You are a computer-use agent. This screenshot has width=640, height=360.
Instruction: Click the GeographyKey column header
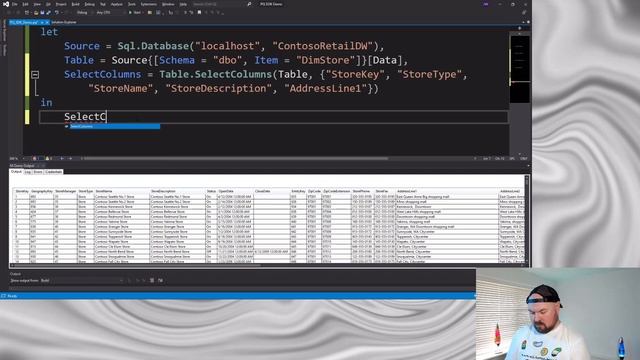pyautogui.click(x=42, y=191)
